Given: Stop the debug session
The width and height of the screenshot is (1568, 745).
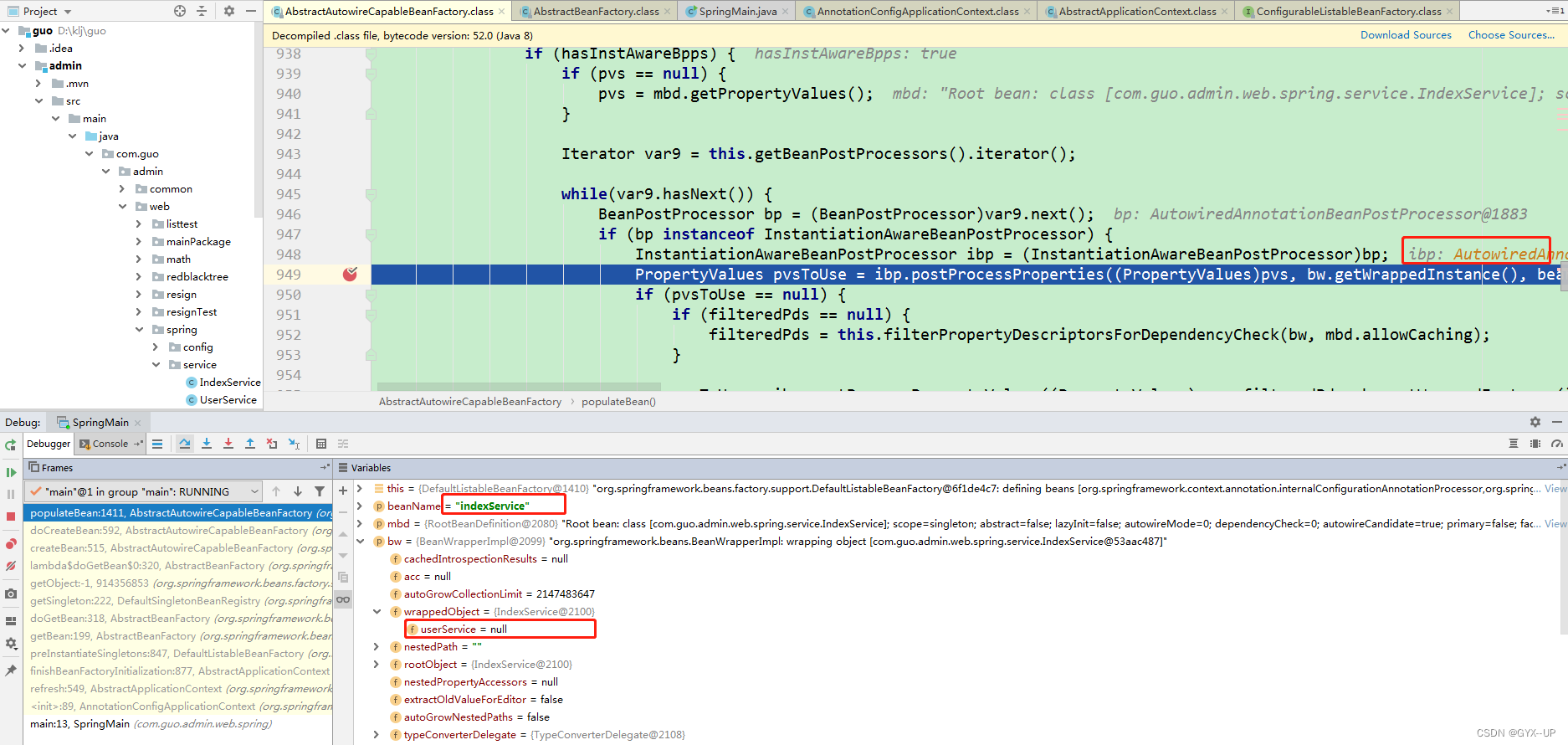Looking at the screenshot, I should tap(11, 516).
